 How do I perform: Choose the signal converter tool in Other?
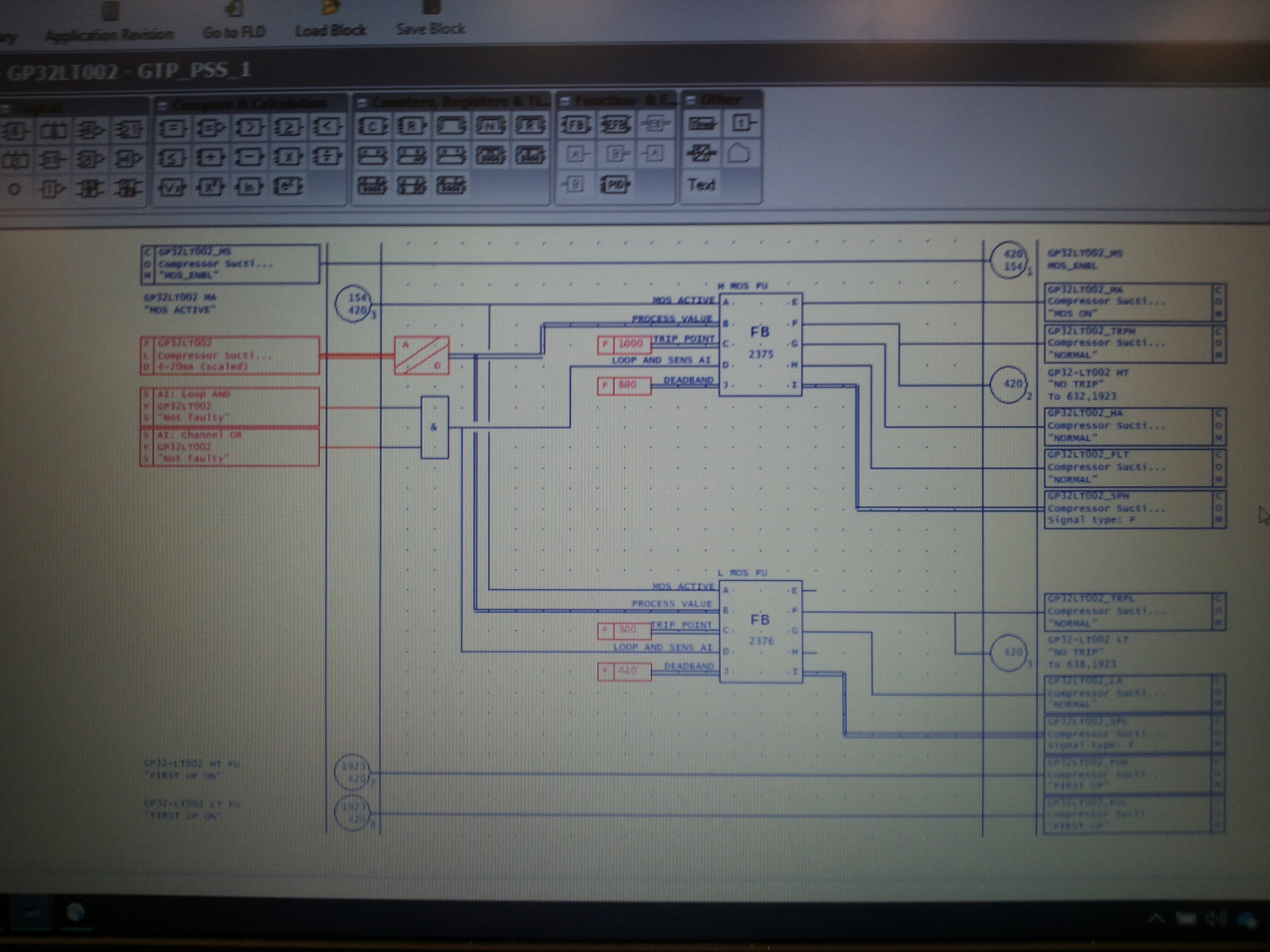click(702, 154)
